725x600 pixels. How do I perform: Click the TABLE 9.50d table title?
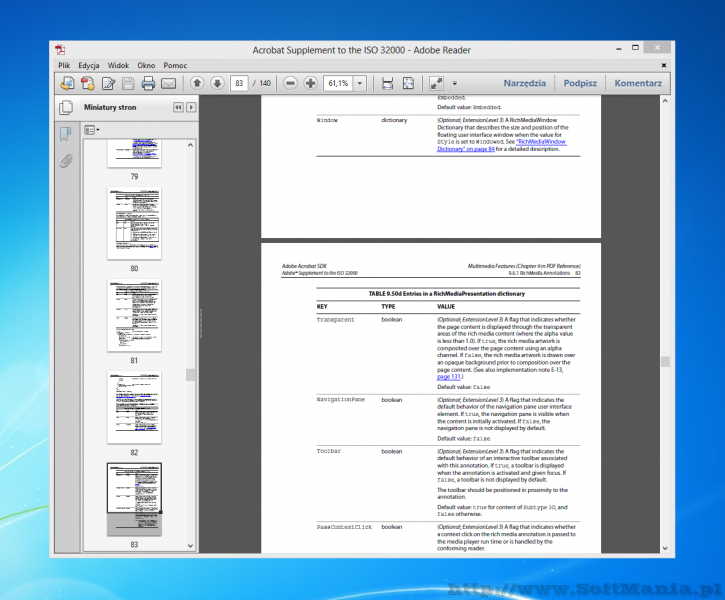[447, 294]
